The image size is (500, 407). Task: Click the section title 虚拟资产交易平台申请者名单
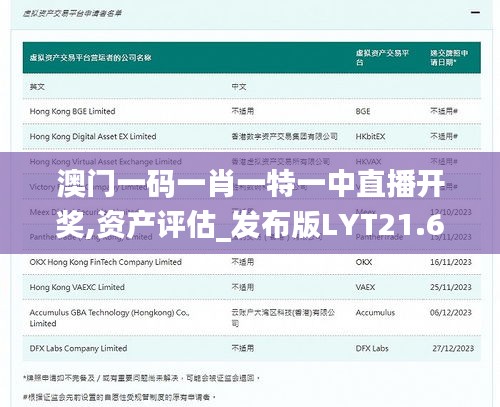[72, 13]
